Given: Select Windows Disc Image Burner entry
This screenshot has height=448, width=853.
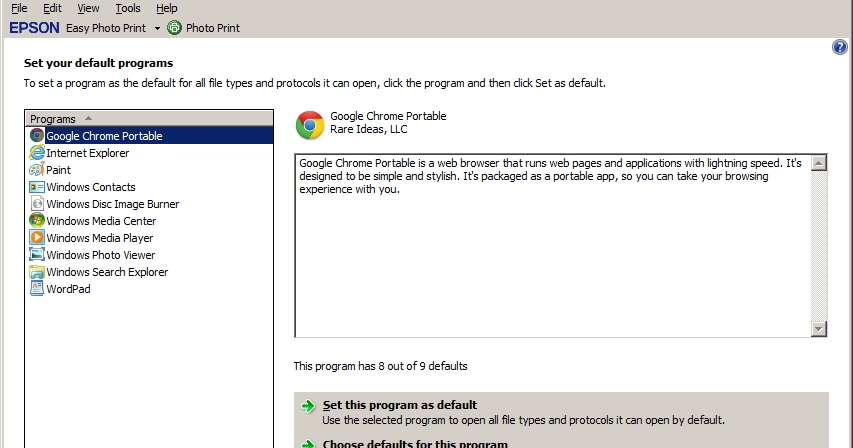Looking at the screenshot, I should tap(113, 204).
